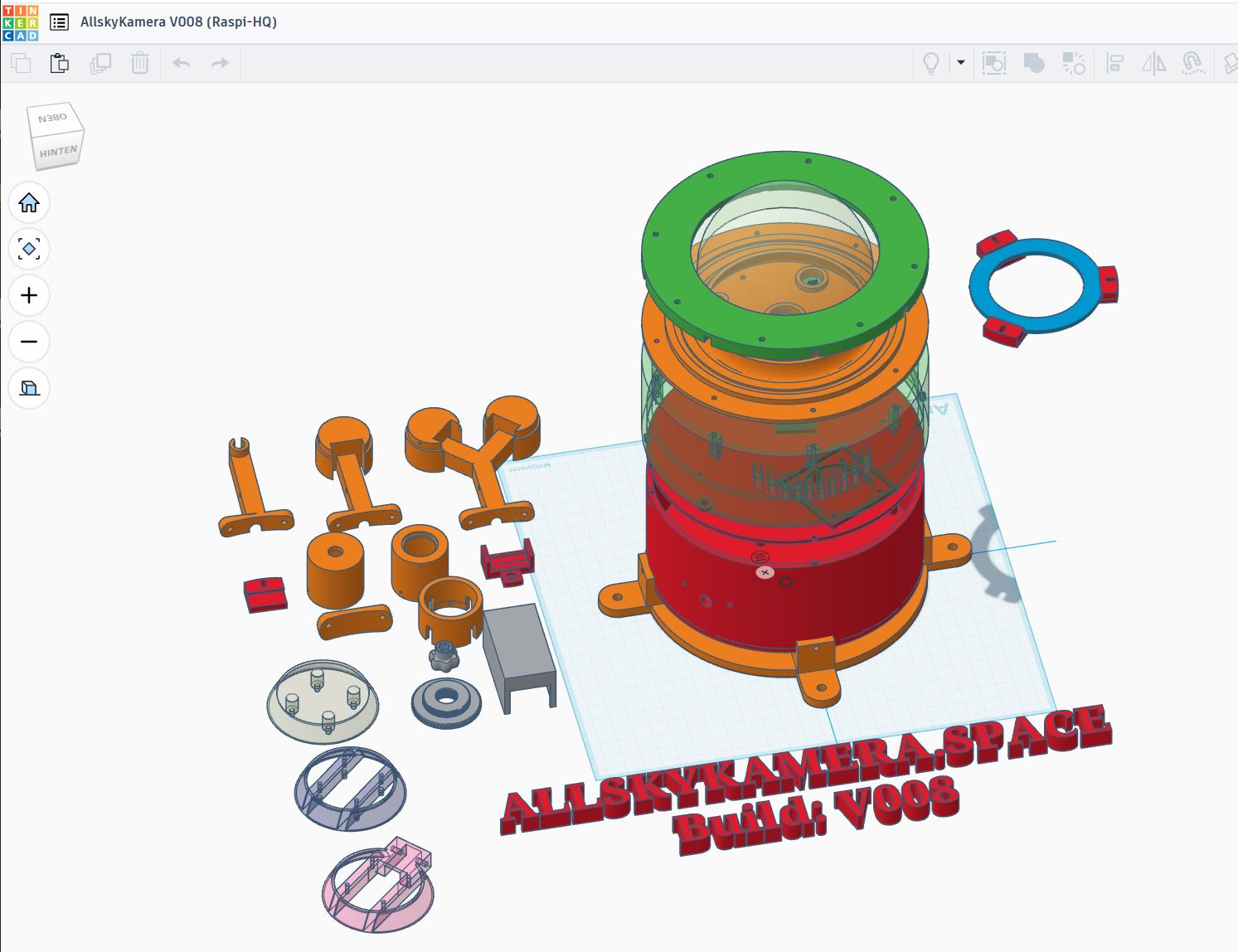The width and height of the screenshot is (1238, 952).
Task: Return to Home view in the sidebar
Action: pos(29,202)
